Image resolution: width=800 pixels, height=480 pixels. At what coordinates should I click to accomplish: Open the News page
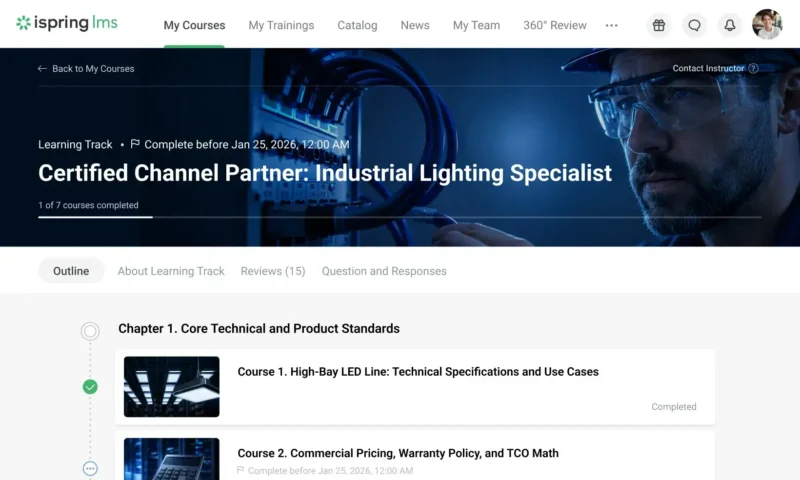tap(415, 25)
